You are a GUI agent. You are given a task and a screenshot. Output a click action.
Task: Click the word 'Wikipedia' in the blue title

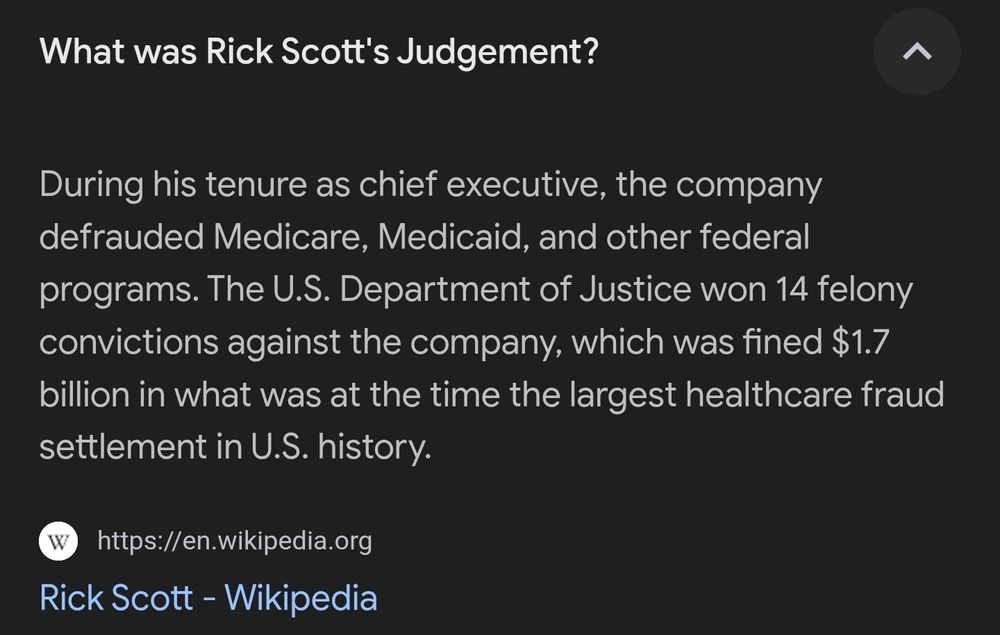pyautogui.click(x=301, y=597)
